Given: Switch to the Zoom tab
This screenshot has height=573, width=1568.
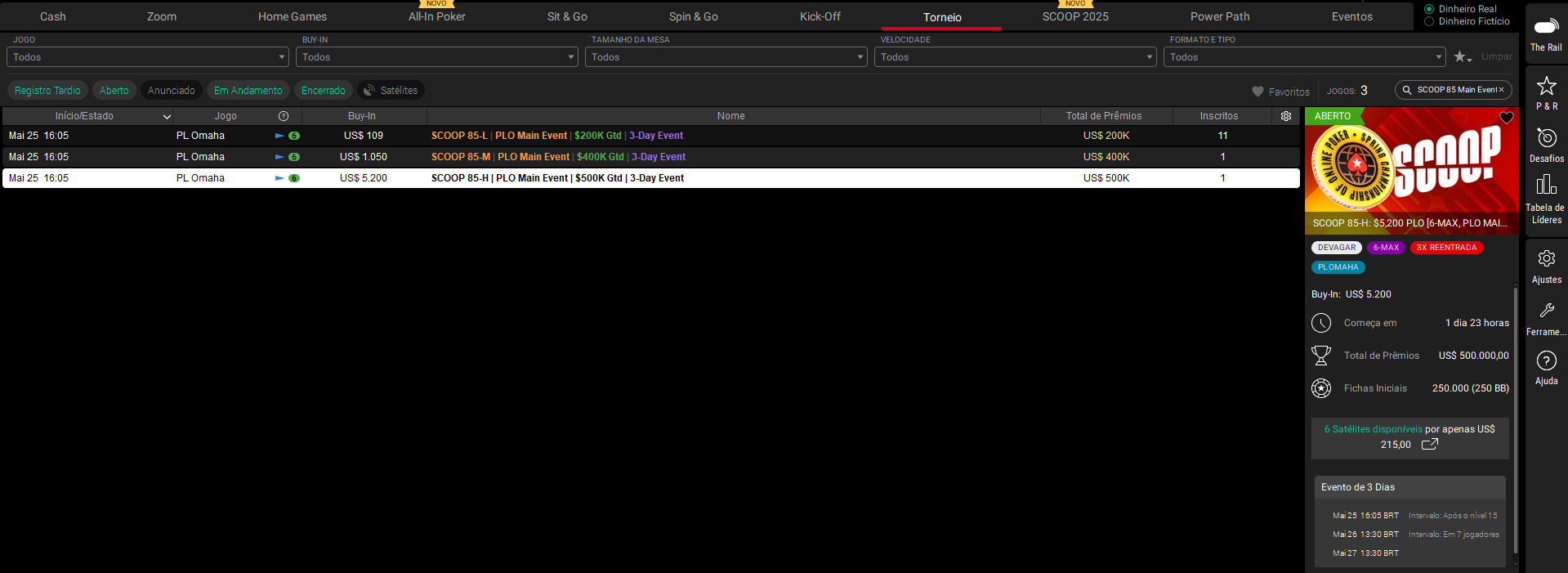Looking at the screenshot, I should pos(162,16).
